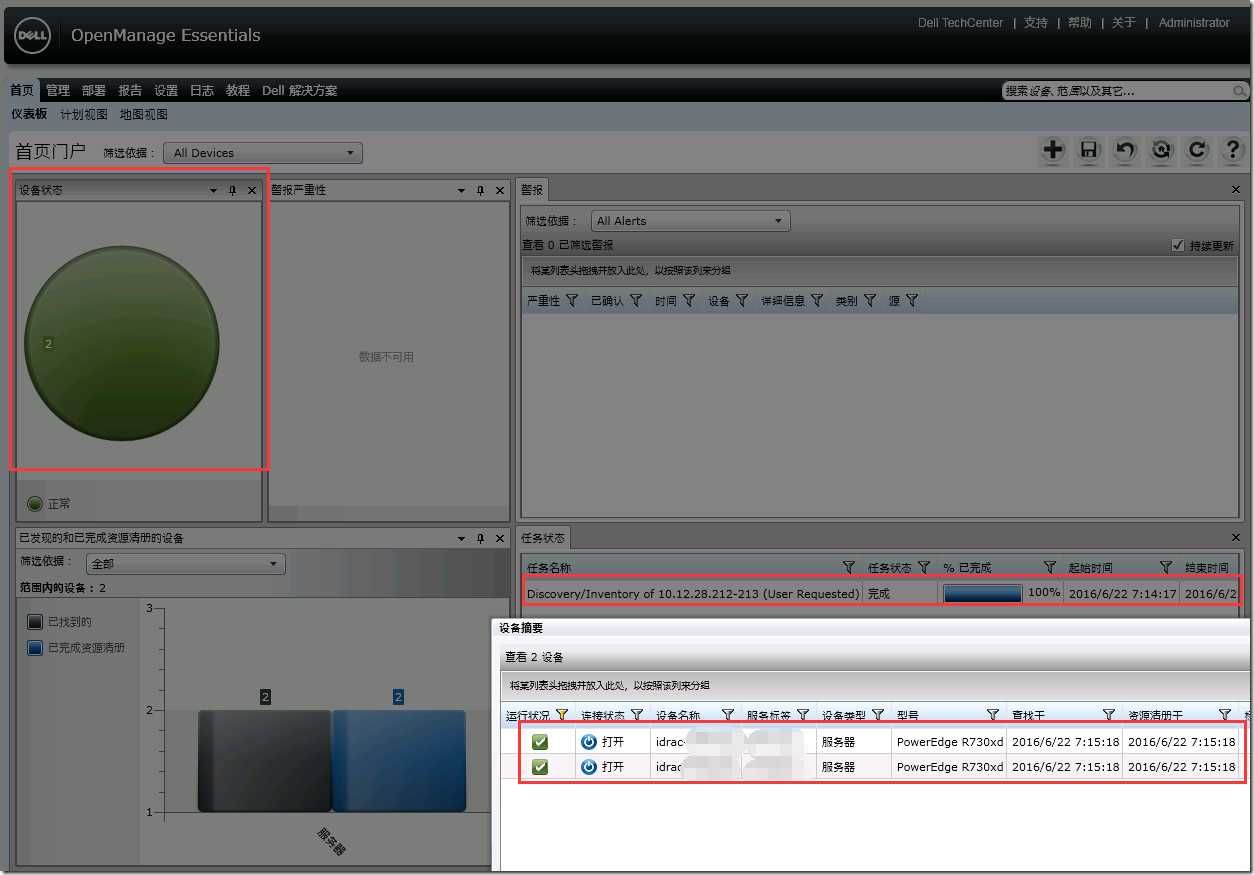Filter tasks by the 任务状态 column

(924, 567)
